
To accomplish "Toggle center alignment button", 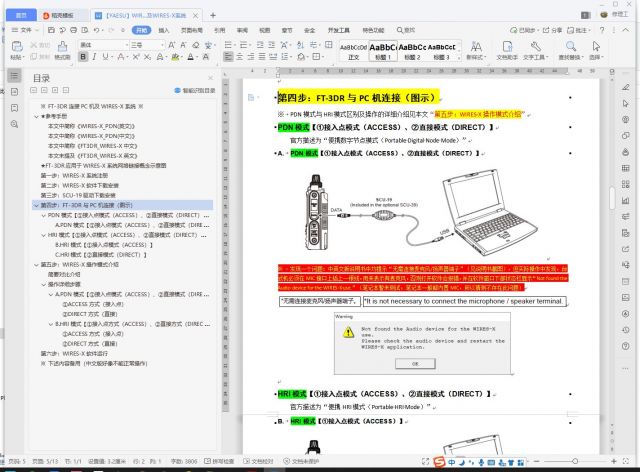I will [x=240, y=57].
